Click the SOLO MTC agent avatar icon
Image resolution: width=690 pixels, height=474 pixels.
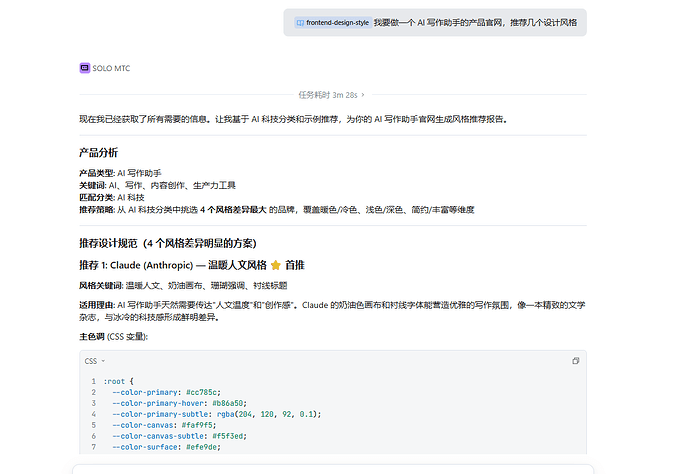pyautogui.click(x=84, y=68)
